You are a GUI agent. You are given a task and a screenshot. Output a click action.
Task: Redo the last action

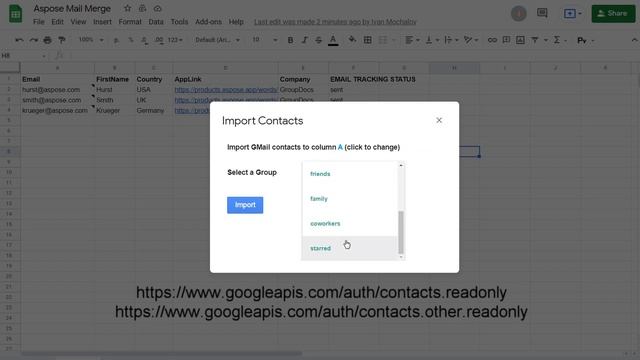coord(33,40)
